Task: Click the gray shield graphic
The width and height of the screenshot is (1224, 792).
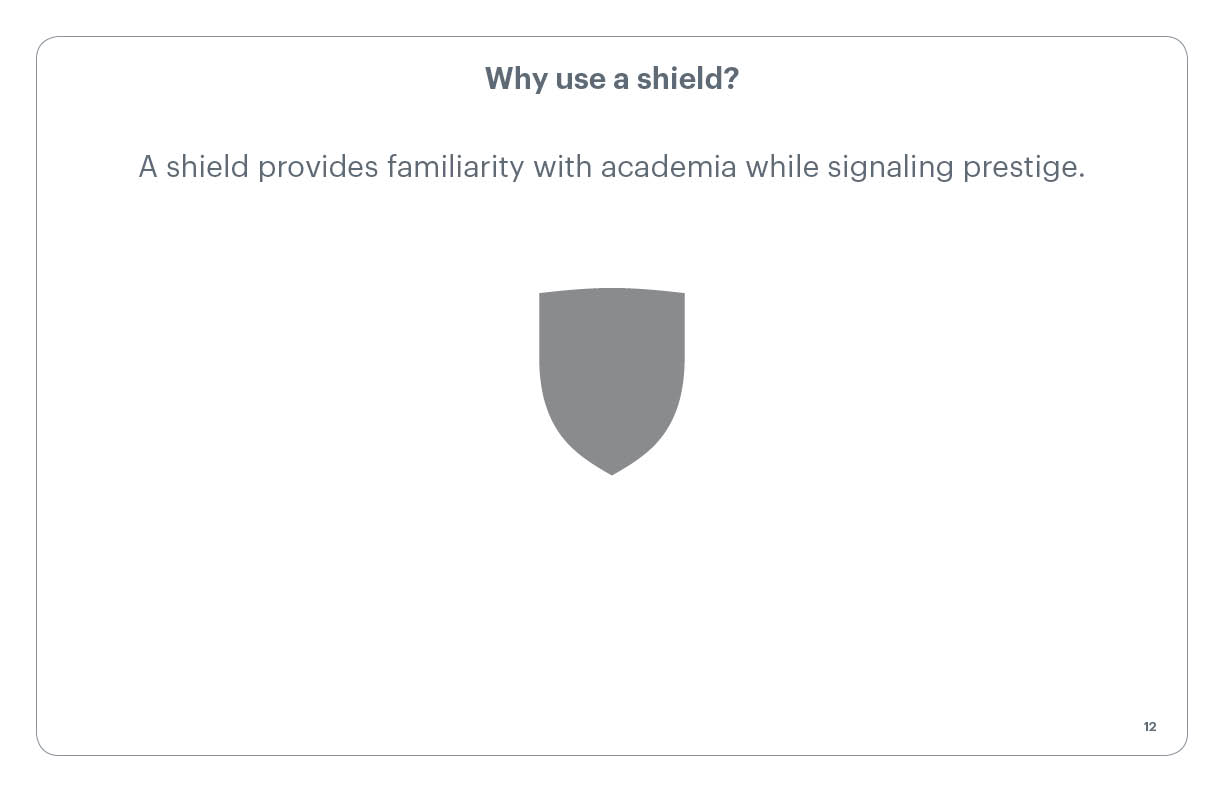Action: (x=612, y=381)
